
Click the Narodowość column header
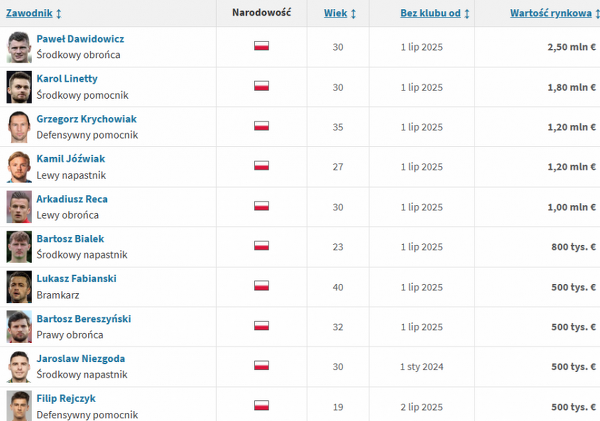[261, 13]
